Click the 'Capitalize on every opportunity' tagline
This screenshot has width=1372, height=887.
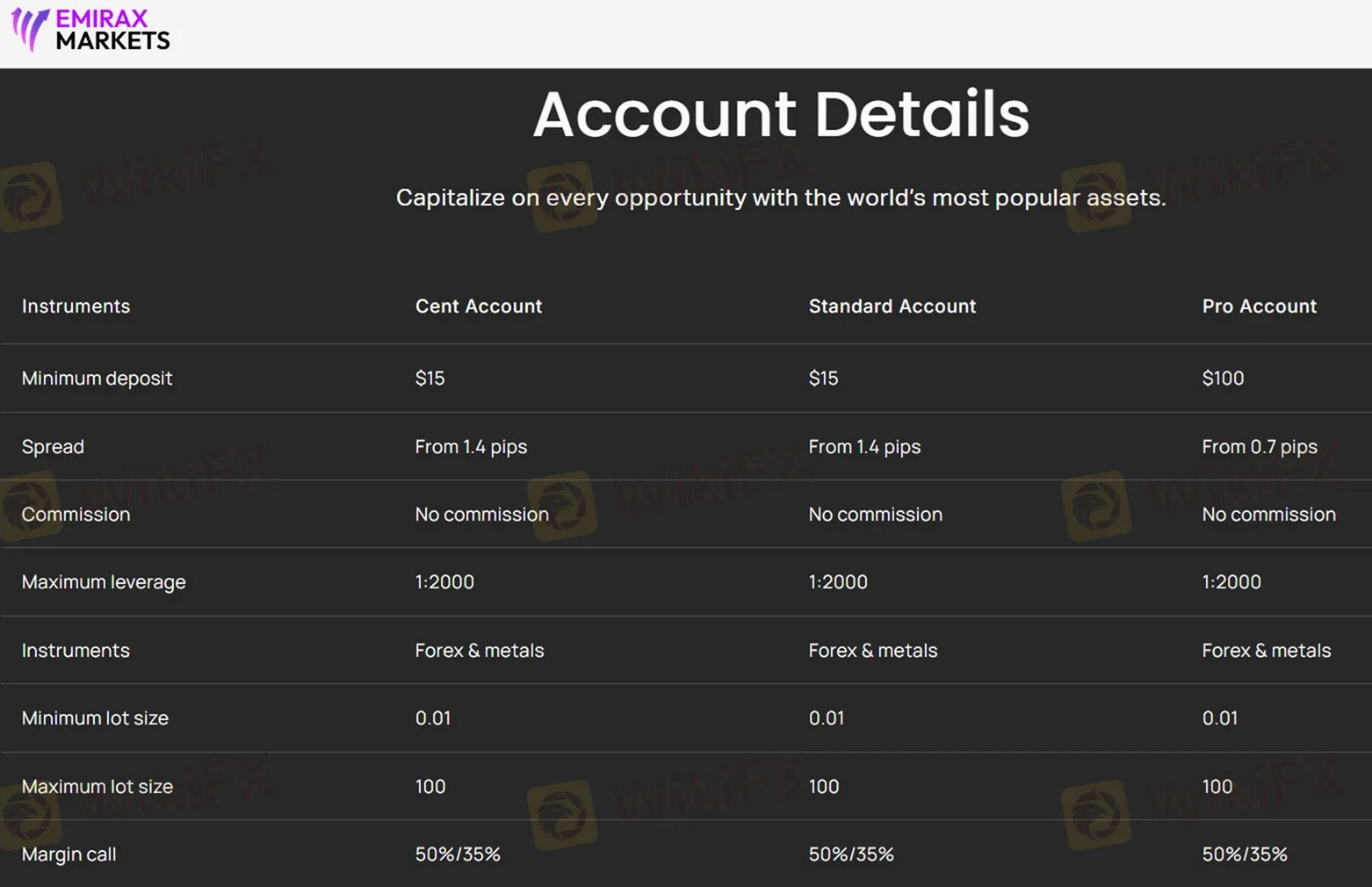pyautogui.click(x=781, y=198)
